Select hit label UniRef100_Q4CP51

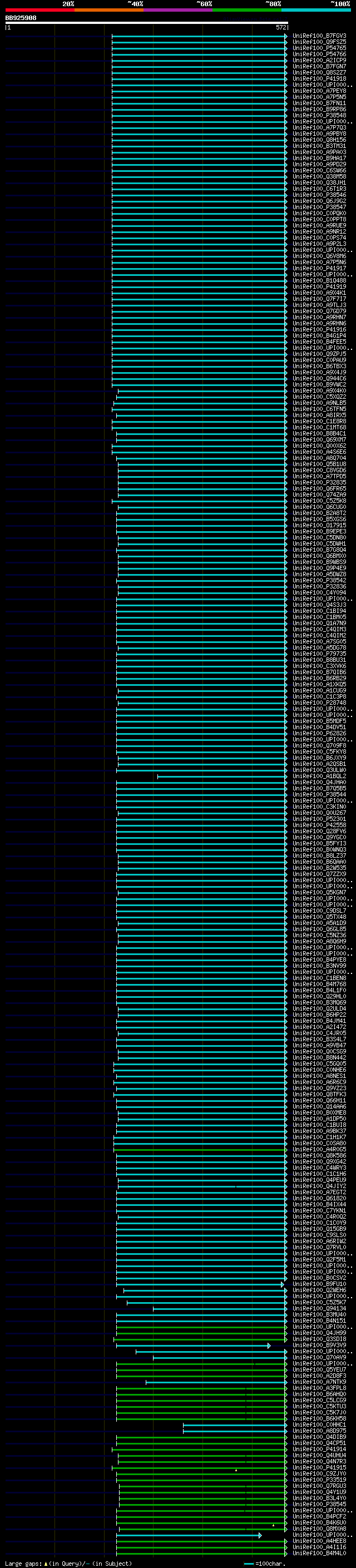pos(319,1443)
